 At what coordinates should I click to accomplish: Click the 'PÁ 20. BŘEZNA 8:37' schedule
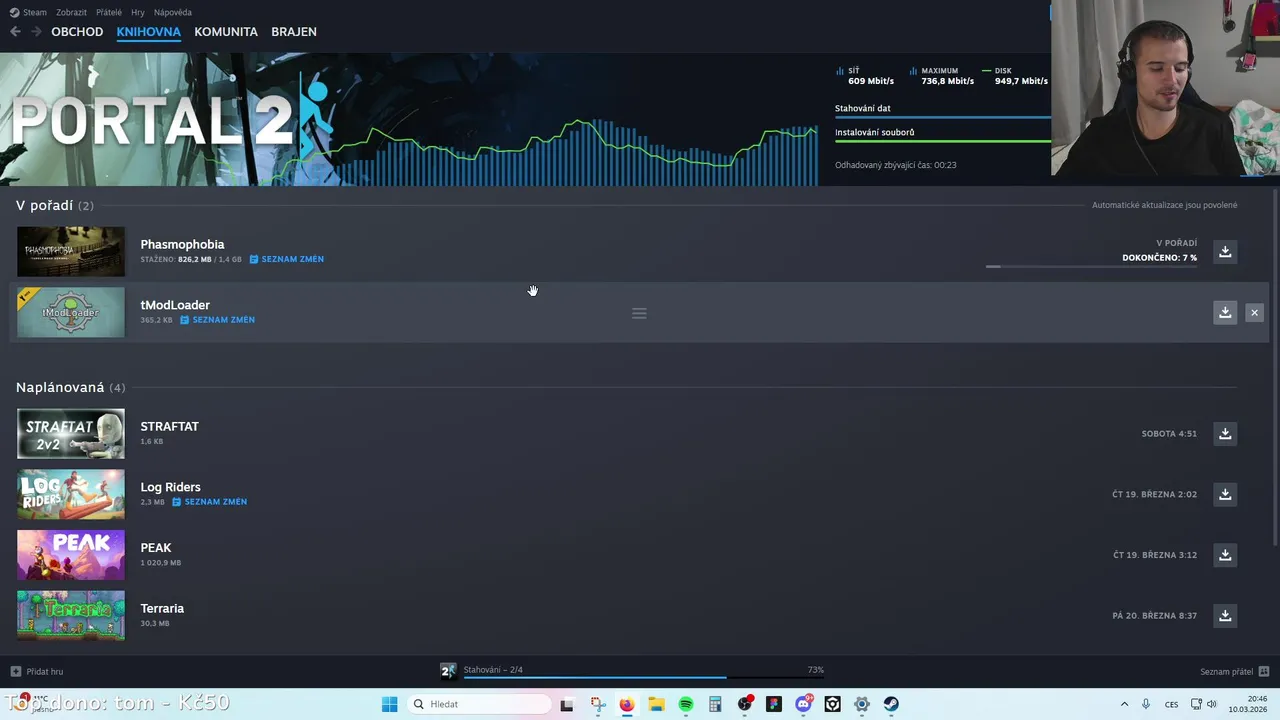tap(1154, 616)
